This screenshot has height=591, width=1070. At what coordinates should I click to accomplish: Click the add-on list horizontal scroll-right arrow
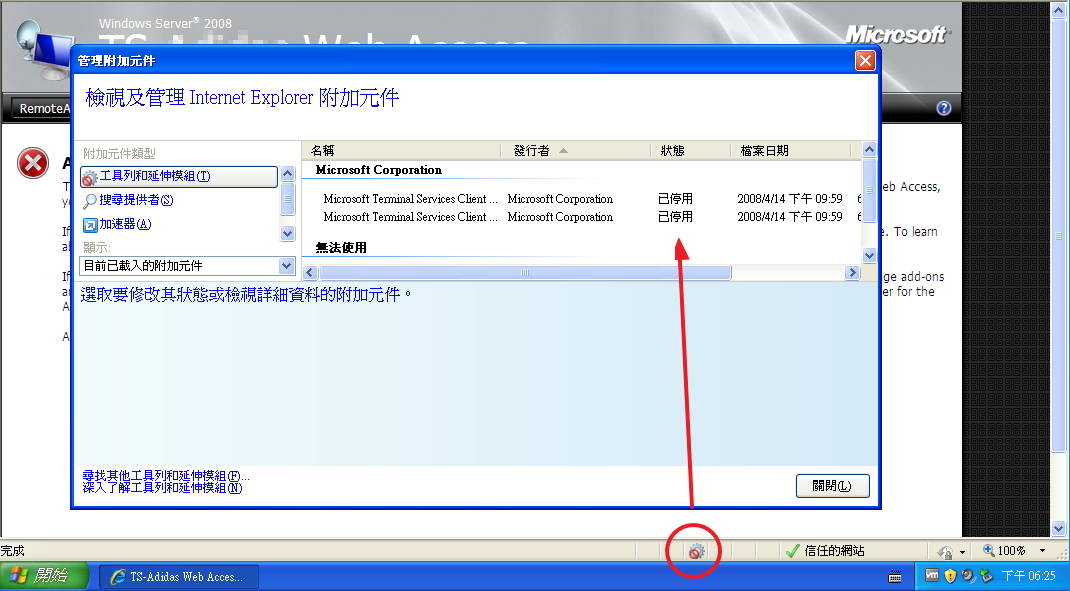coord(852,272)
